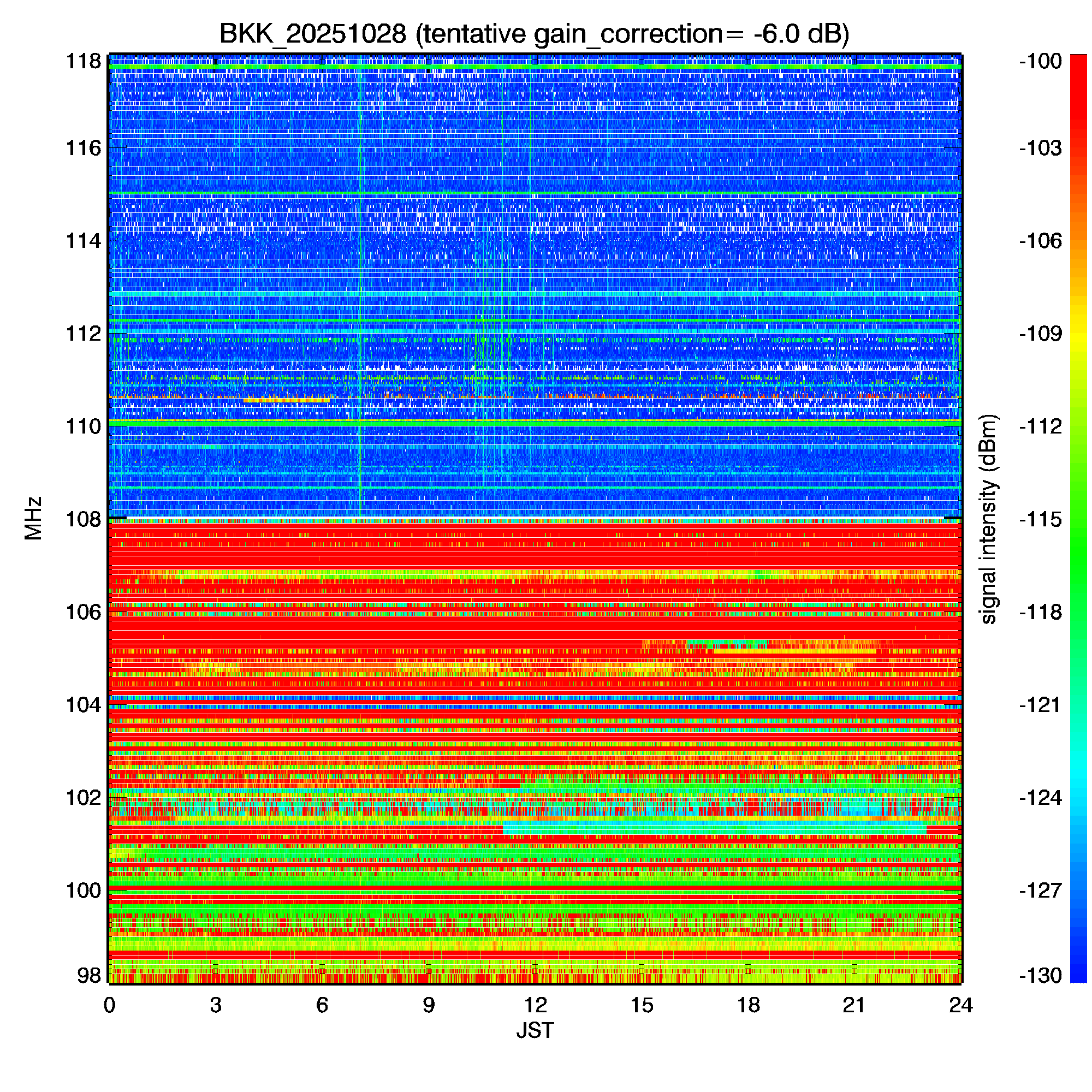Click the 0 hour tick label

coord(109,1006)
